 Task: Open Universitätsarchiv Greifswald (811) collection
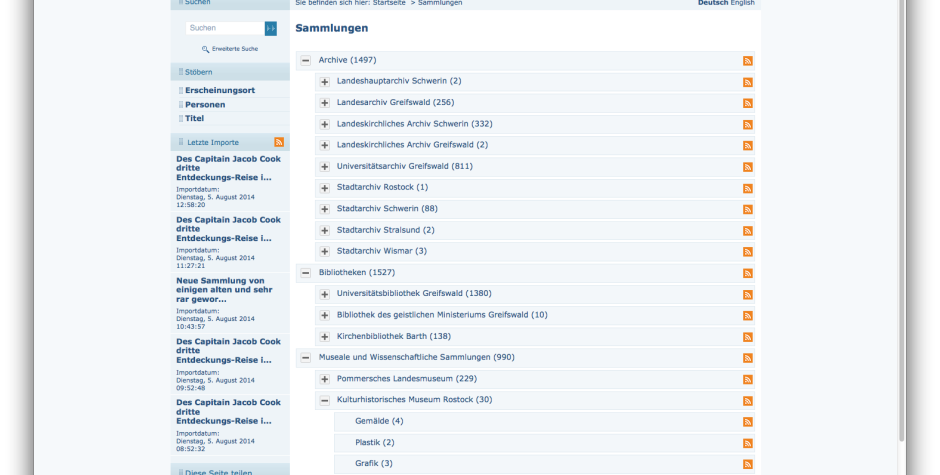[x=405, y=166]
